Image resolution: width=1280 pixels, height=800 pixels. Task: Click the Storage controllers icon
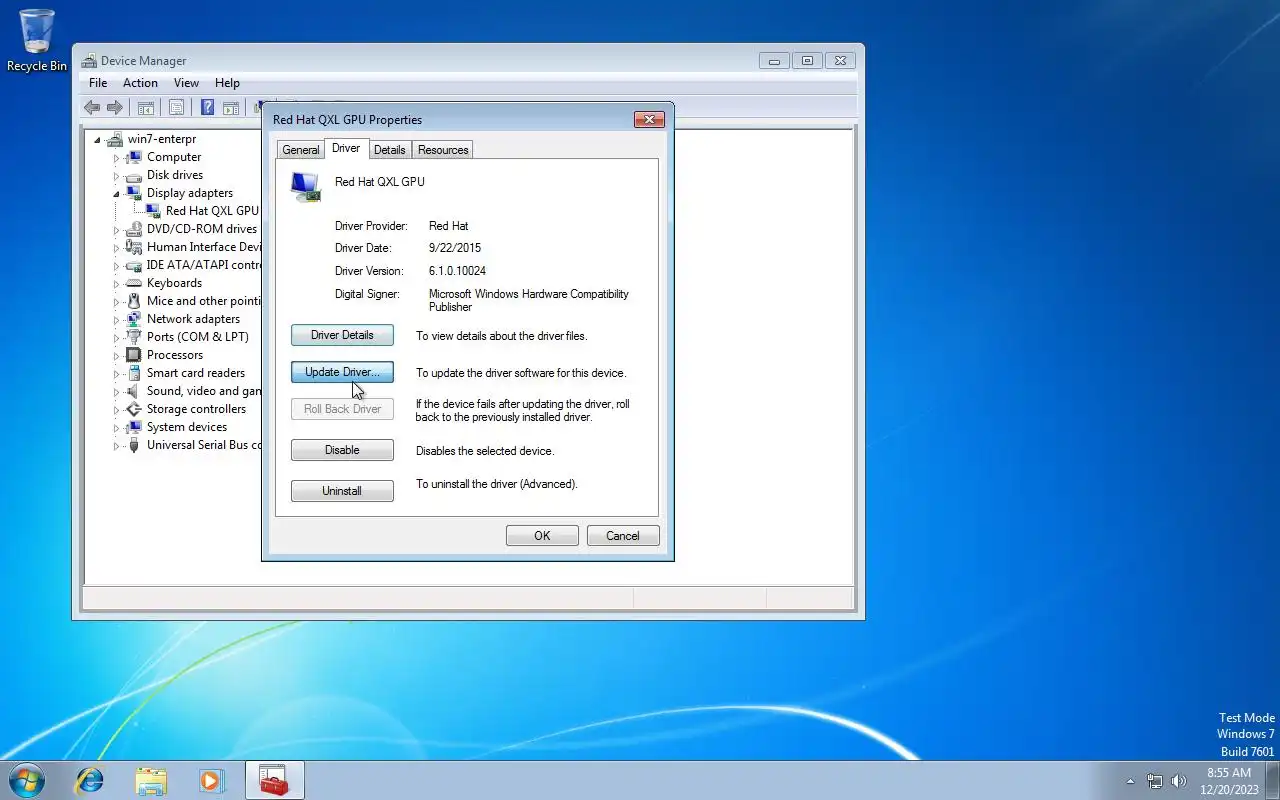[x=134, y=409]
